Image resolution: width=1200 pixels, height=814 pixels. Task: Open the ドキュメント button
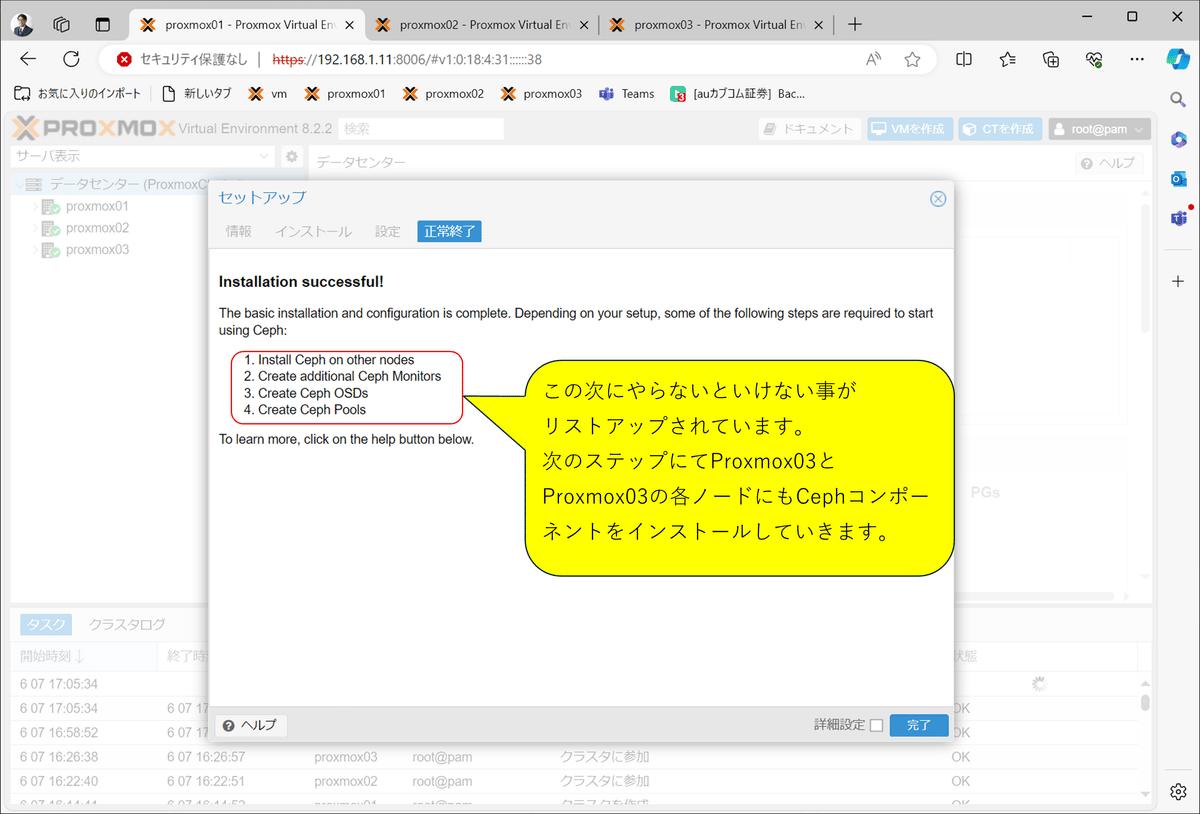808,129
